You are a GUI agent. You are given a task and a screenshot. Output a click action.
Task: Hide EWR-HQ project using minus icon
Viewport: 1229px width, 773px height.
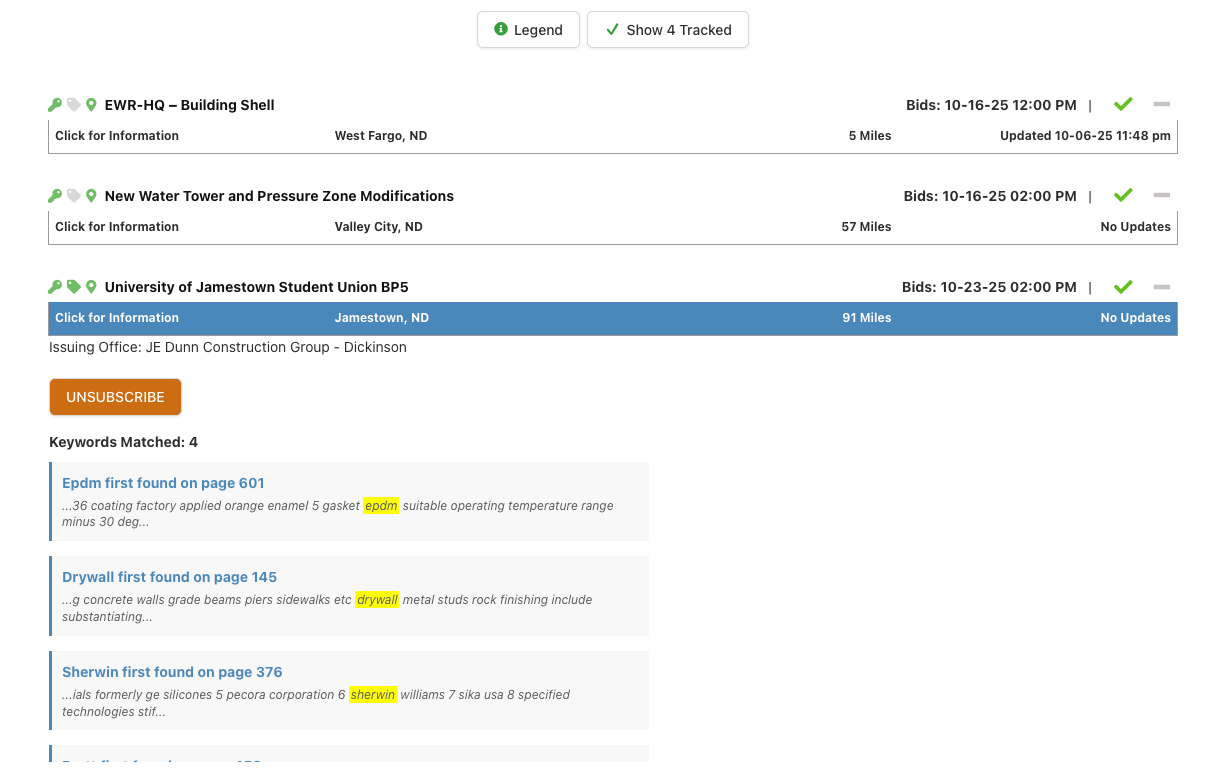tap(1161, 104)
